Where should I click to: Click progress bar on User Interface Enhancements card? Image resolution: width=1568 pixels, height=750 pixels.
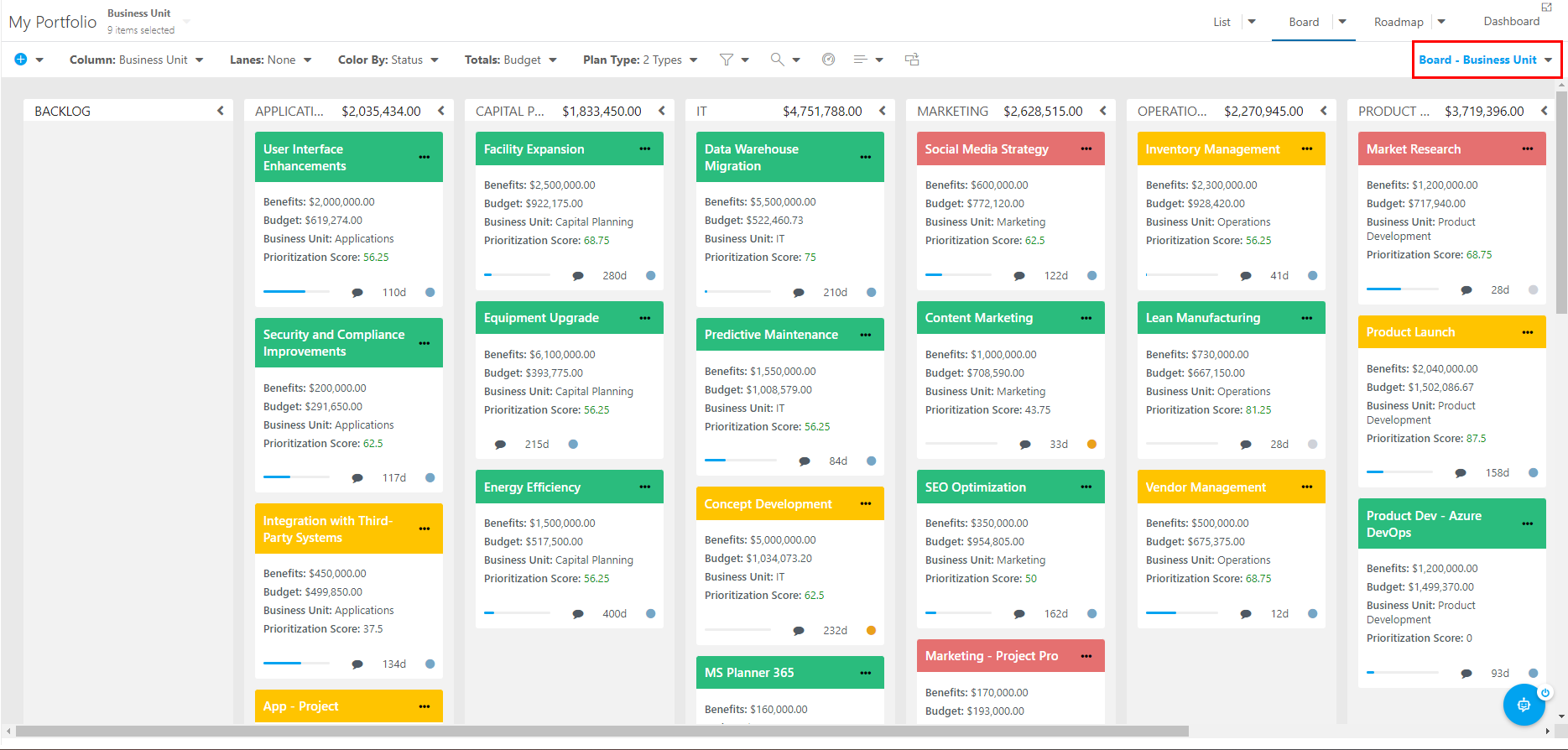(296, 292)
